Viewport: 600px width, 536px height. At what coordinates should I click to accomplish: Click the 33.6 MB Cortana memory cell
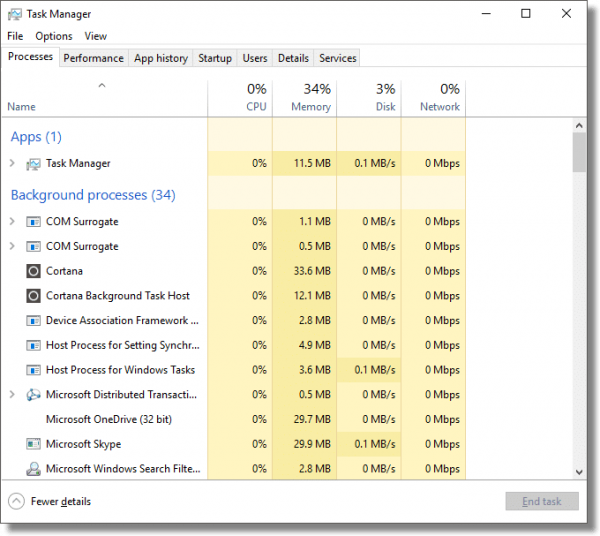click(305, 271)
